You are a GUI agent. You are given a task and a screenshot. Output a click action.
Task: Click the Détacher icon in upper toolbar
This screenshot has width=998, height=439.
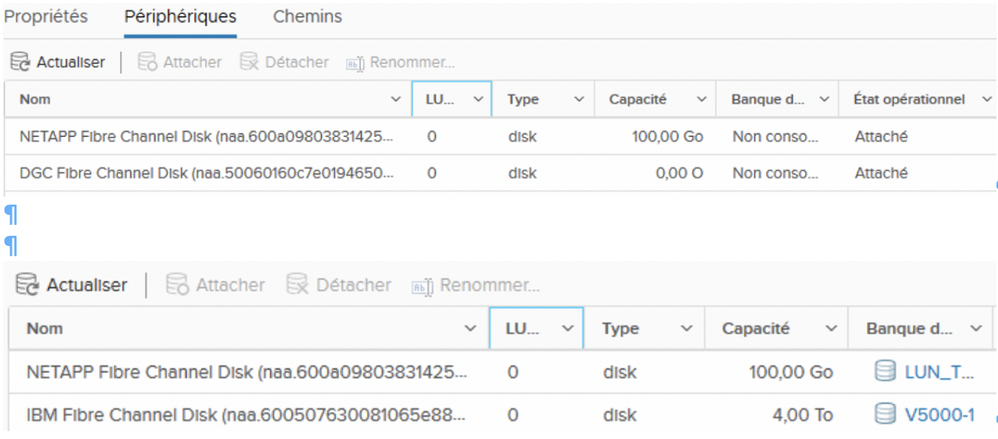249,62
